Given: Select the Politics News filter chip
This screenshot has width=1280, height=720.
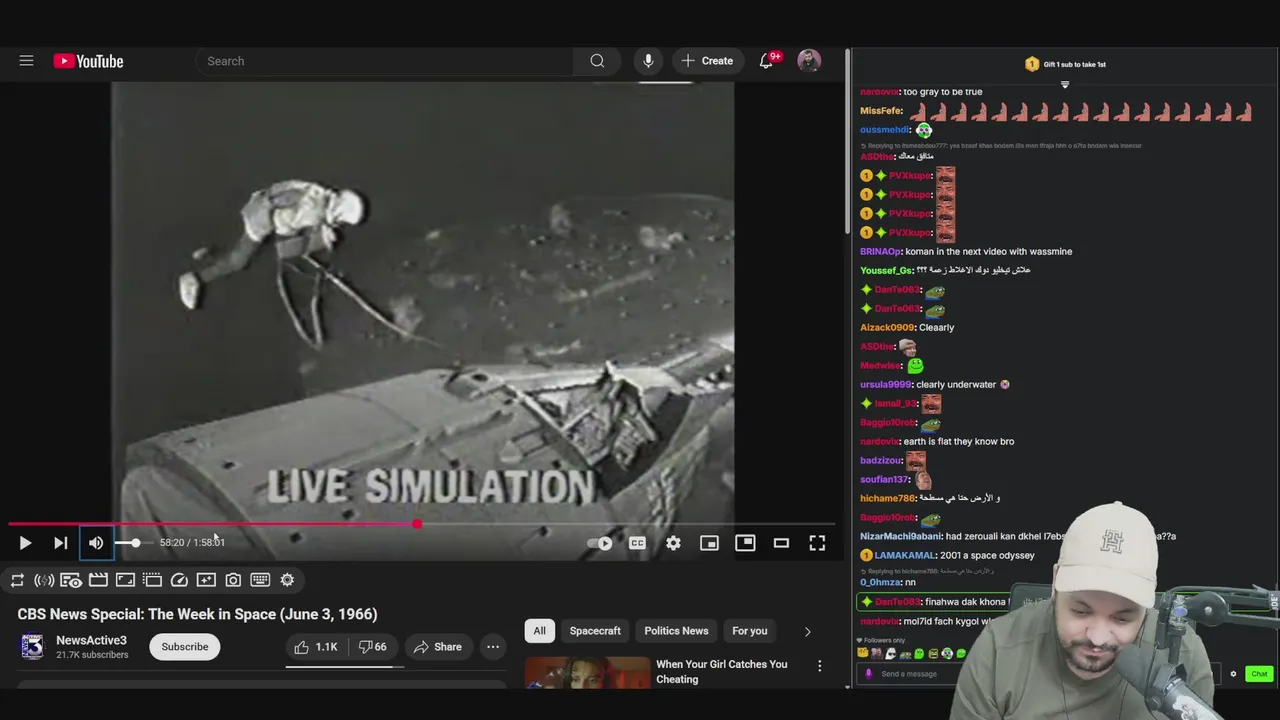Looking at the screenshot, I should 676,631.
